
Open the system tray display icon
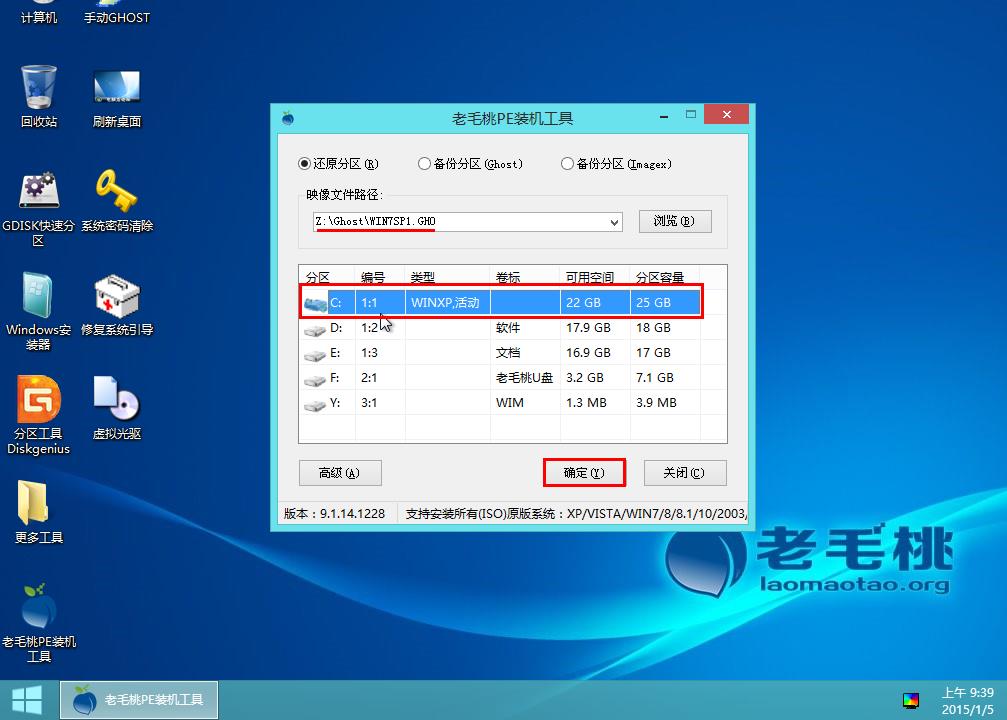(x=911, y=699)
